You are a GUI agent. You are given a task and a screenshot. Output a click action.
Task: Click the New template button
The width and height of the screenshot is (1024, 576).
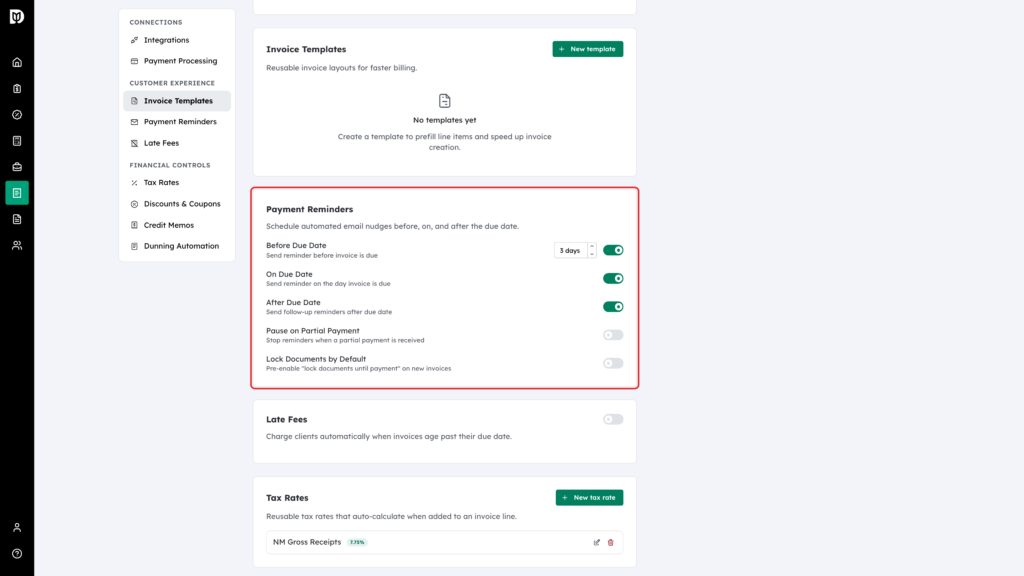pyautogui.click(x=588, y=49)
